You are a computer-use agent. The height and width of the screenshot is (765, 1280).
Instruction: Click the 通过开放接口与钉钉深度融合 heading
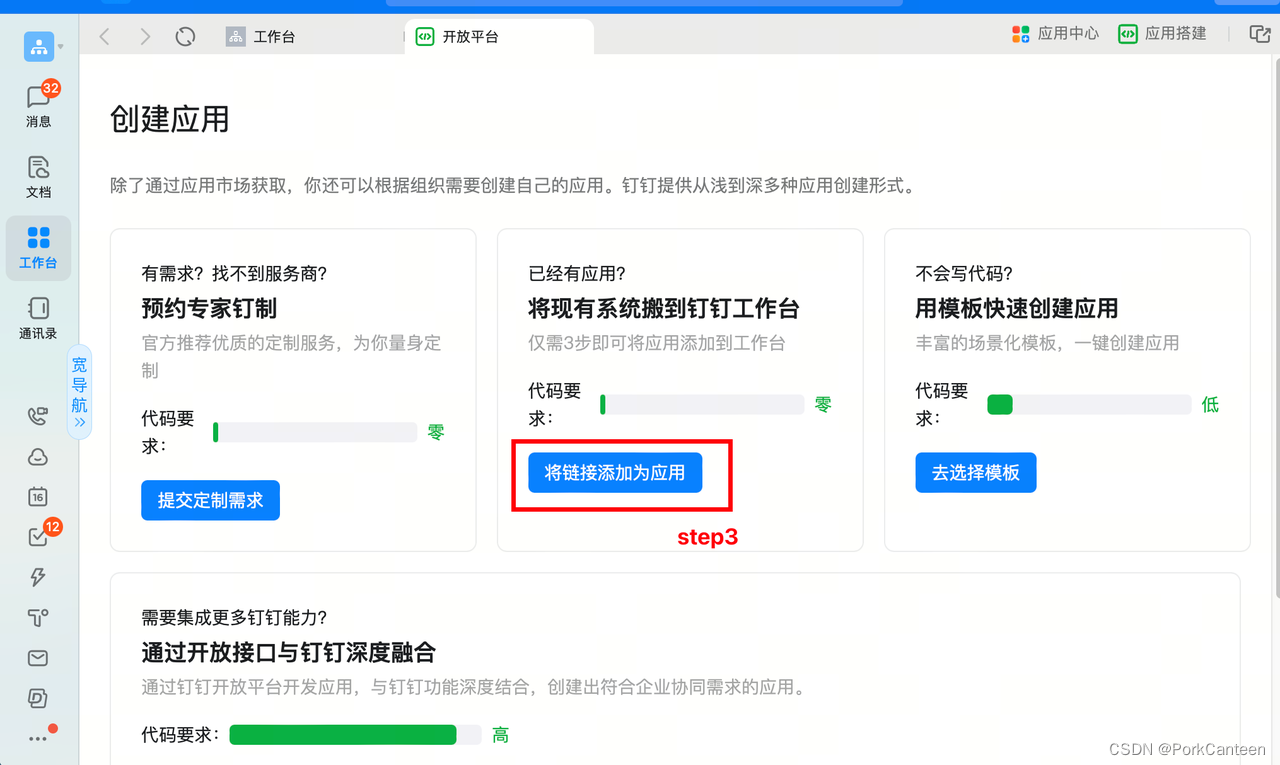(289, 653)
